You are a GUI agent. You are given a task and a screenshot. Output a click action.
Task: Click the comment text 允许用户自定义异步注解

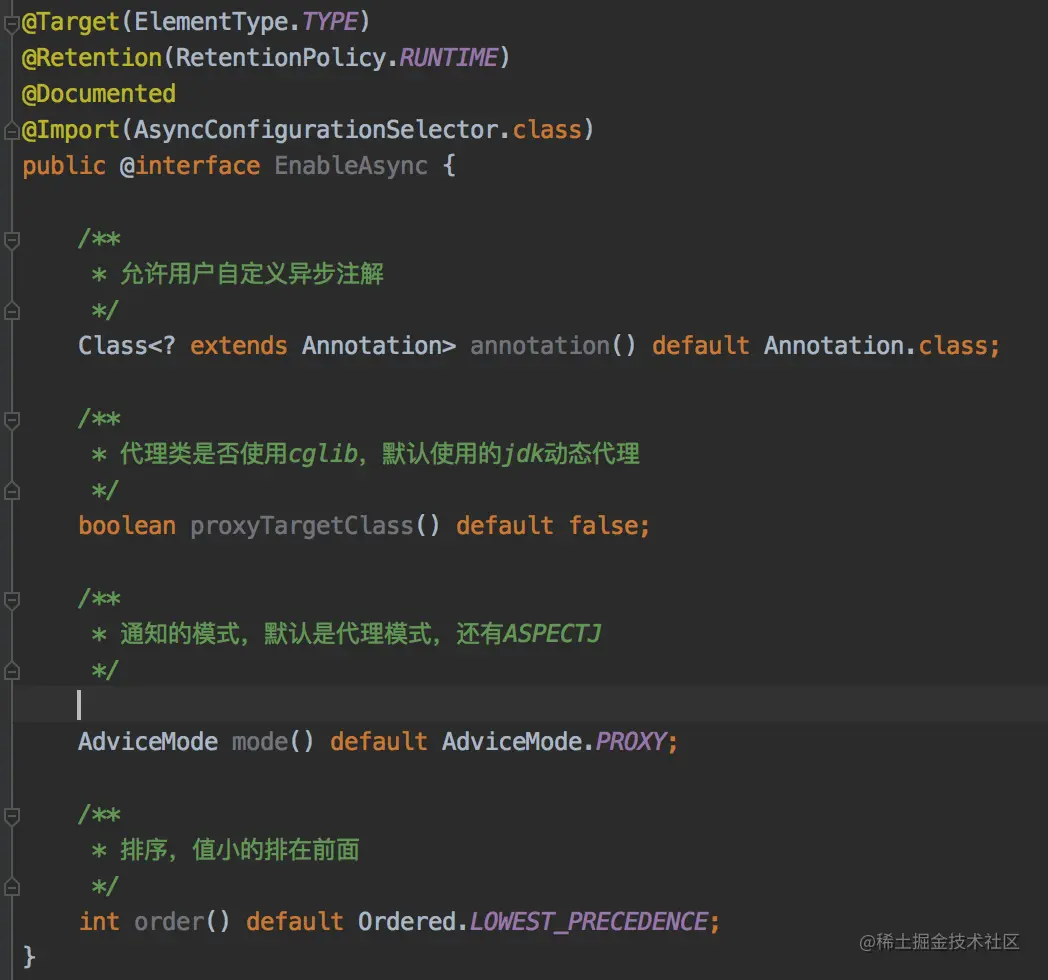[x=252, y=274]
